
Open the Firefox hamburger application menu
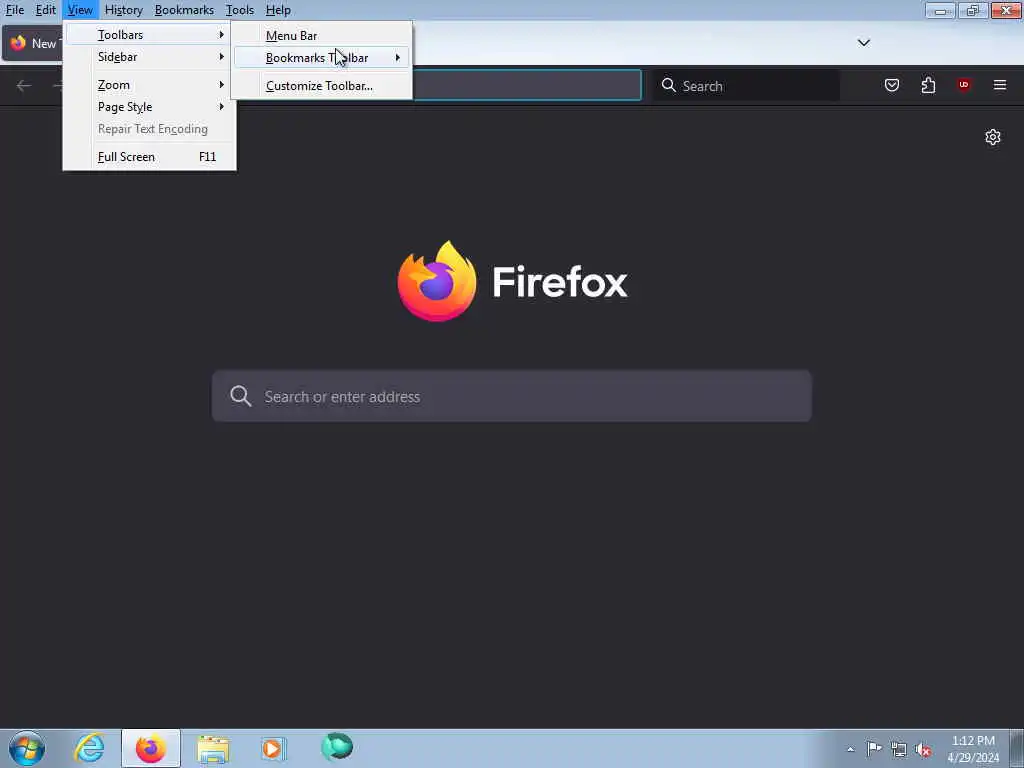[x=999, y=85]
